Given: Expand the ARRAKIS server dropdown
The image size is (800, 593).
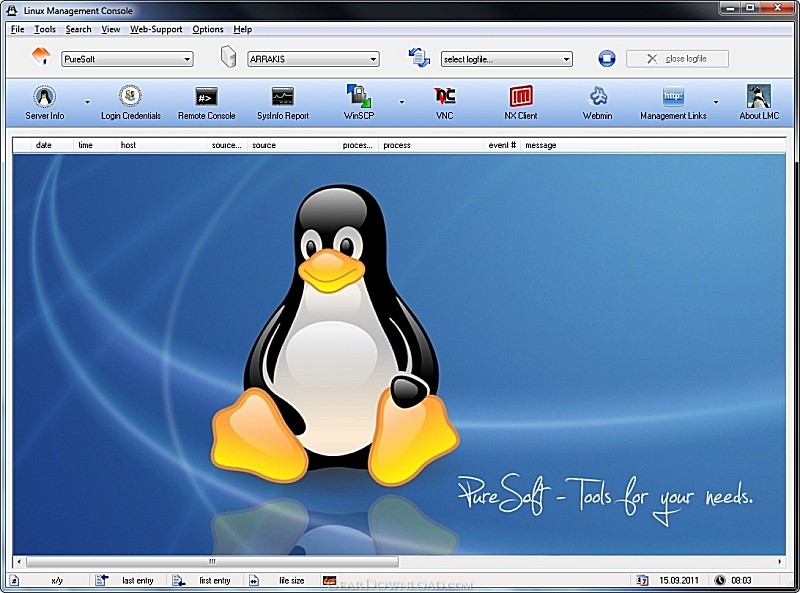Looking at the screenshot, I should 373,59.
